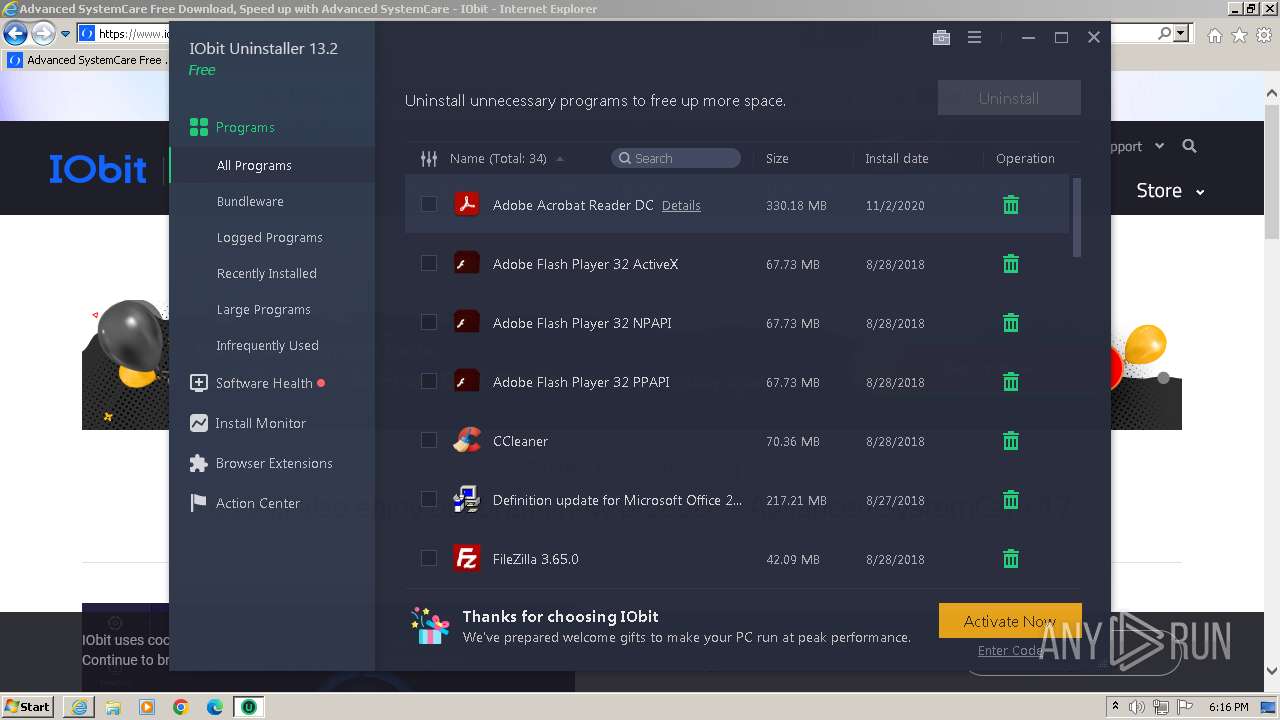The height and width of the screenshot is (720, 1280).
Task: Check the Adobe Flash Player 32 NPAPI checkbox
Action: click(x=429, y=322)
